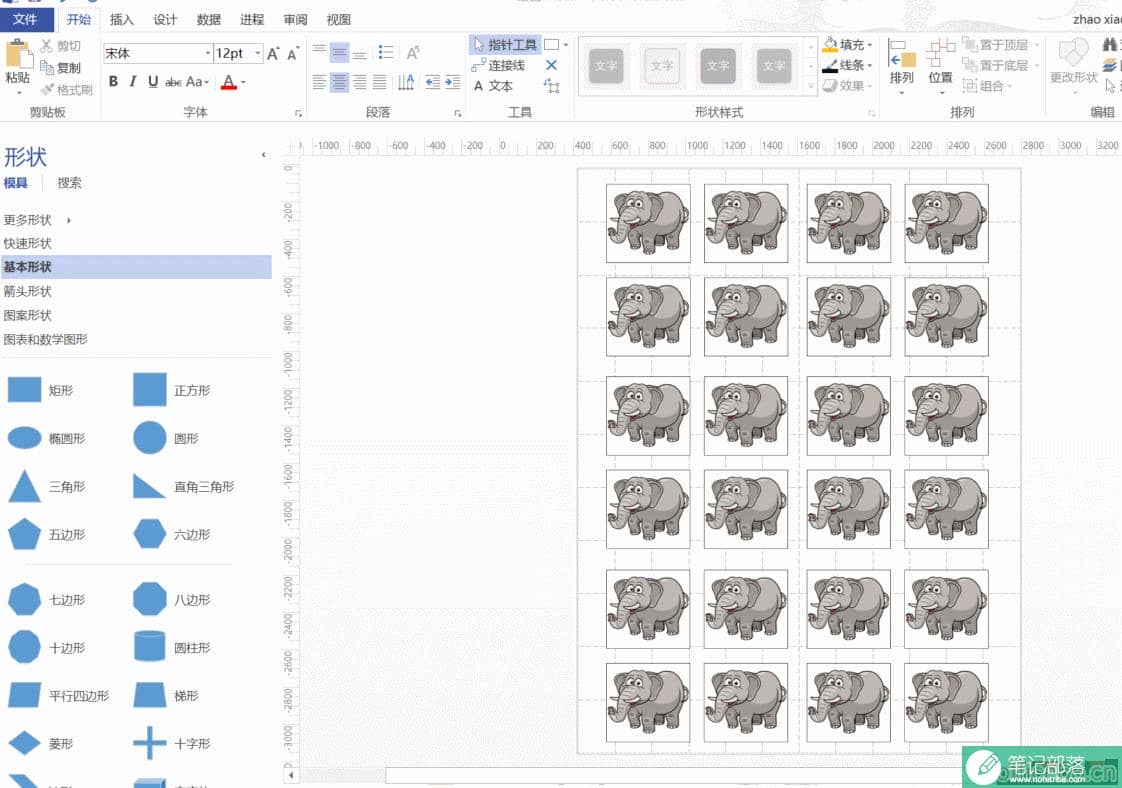Image resolution: width=1122 pixels, height=788 pixels.
Task: Click the bullet list icon
Action: tap(386, 52)
